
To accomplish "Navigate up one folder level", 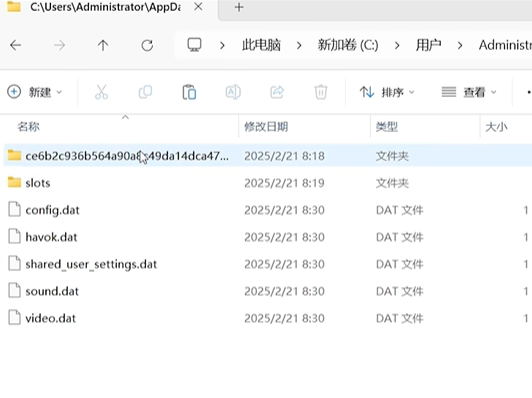I will point(103,45).
